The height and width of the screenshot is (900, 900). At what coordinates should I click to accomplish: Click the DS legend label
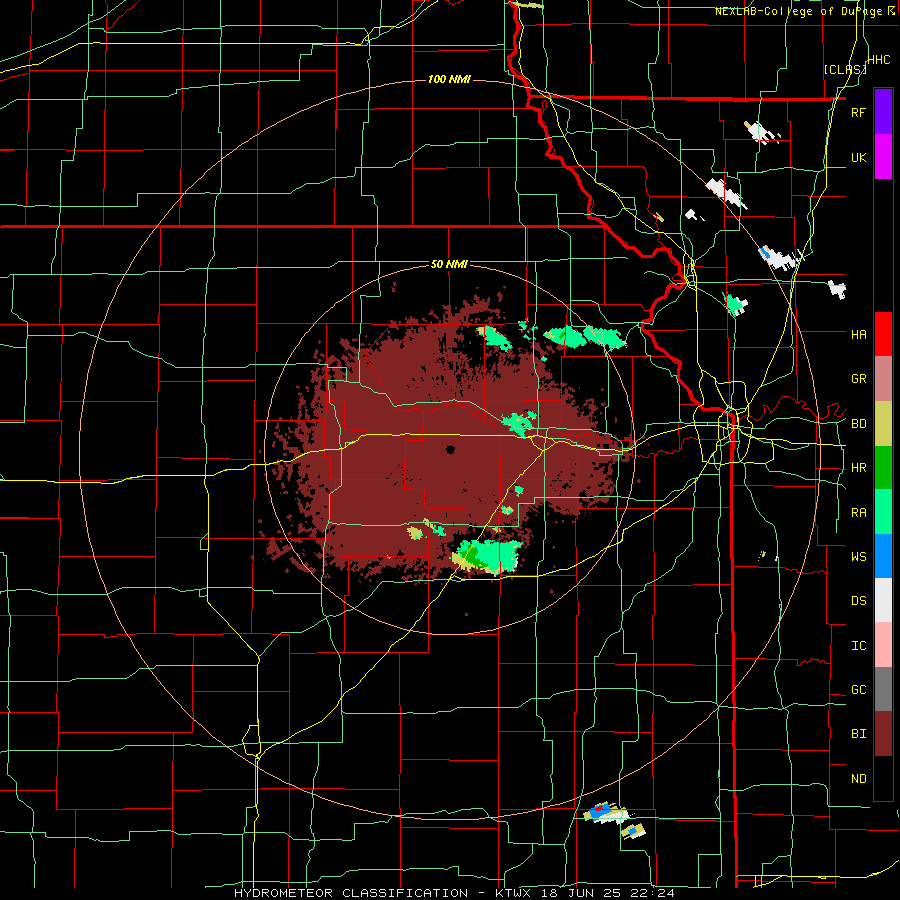[858, 601]
